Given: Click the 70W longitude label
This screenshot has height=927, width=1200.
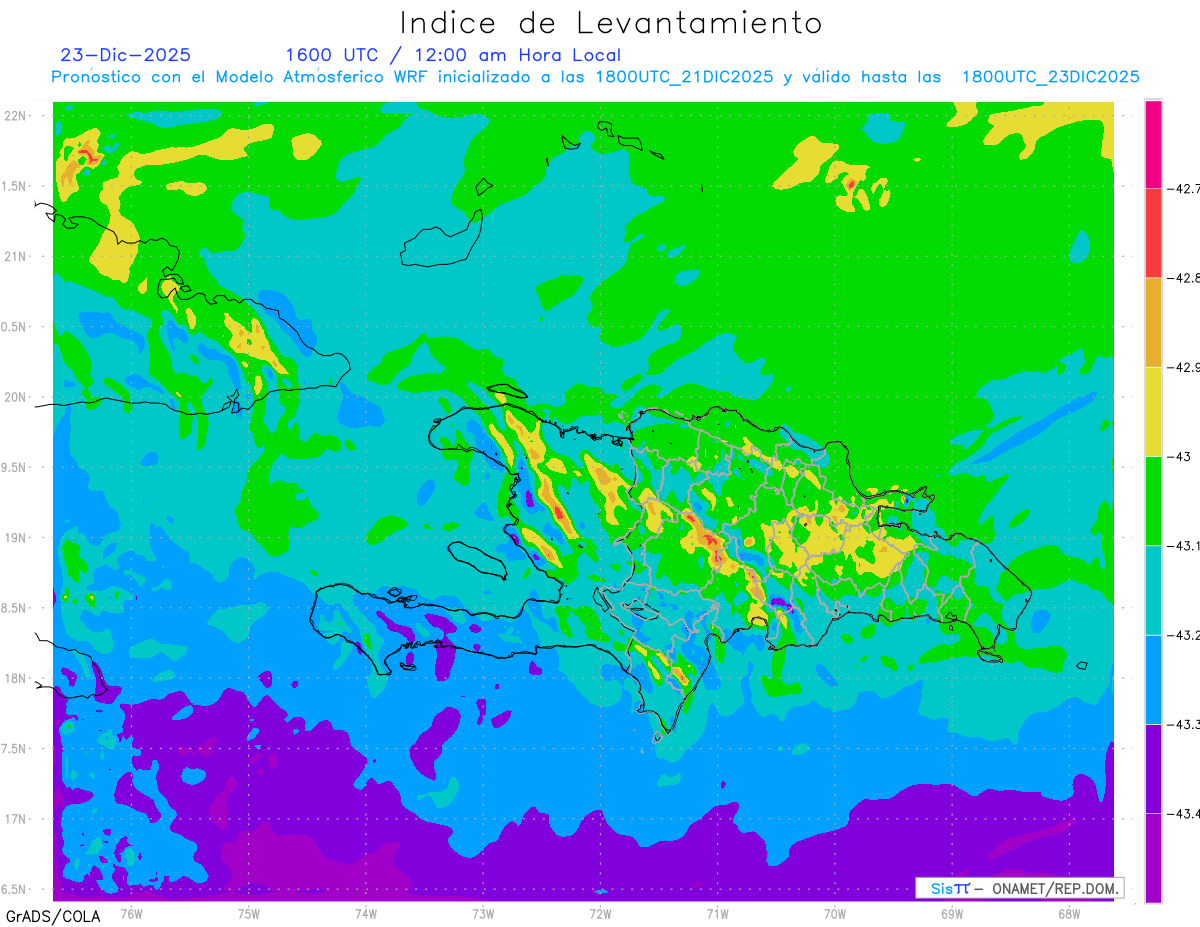Looking at the screenshot, I should coord(834,914).
